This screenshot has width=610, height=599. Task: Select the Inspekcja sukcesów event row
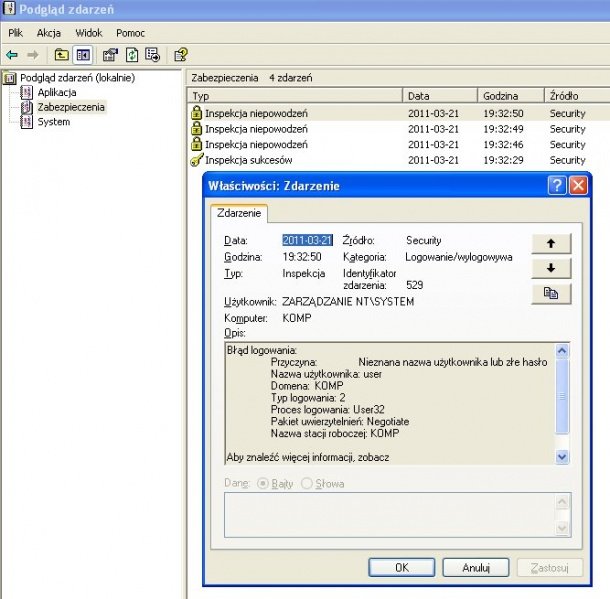[x=248, y=160]
